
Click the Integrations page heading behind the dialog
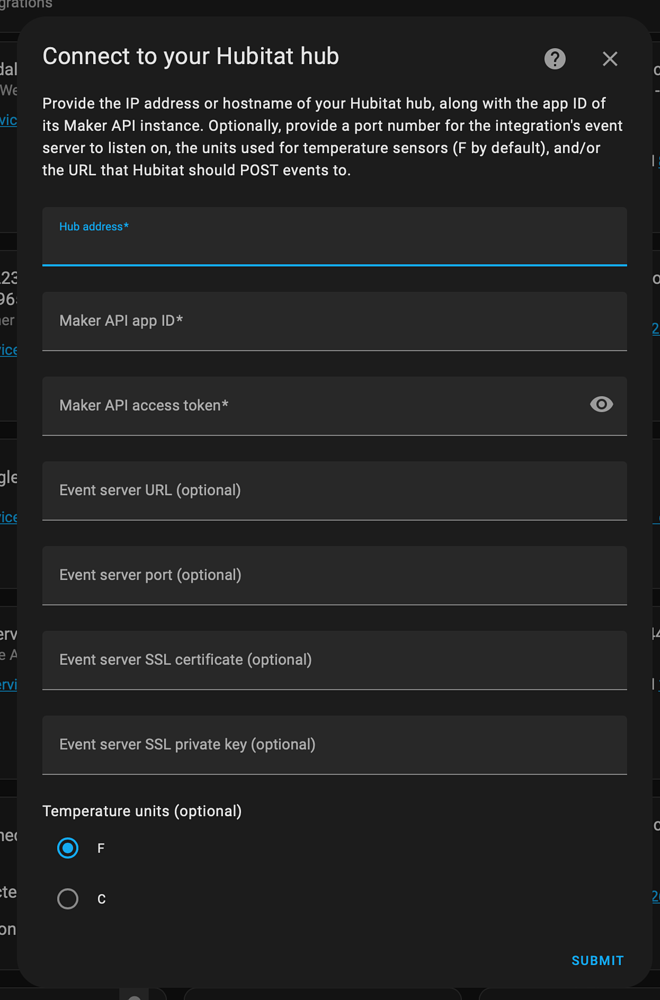25,5
